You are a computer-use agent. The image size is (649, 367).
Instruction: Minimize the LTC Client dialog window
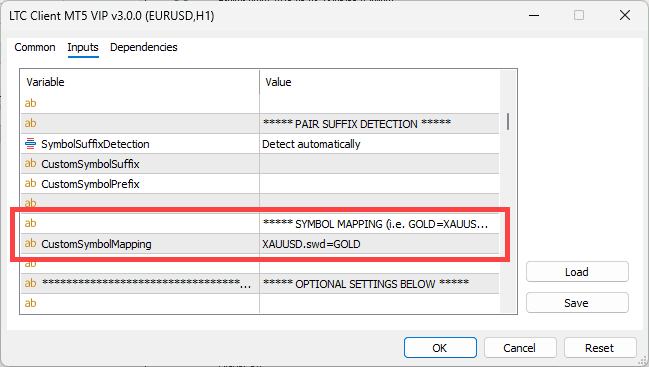tap(534, 16)
